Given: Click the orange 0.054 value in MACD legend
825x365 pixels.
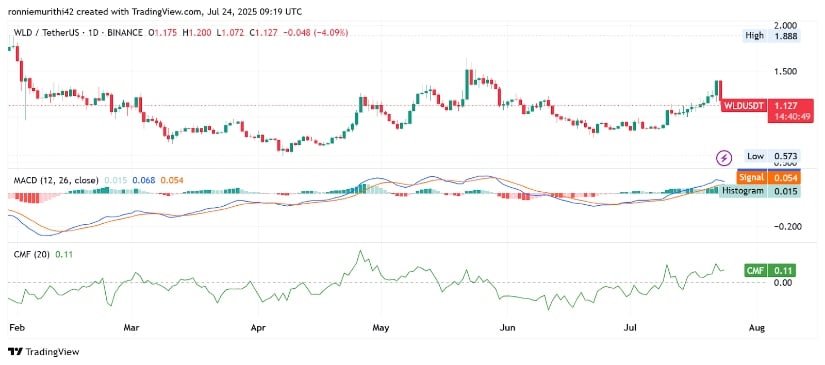Looking at the screenshot, I should 172,180.
